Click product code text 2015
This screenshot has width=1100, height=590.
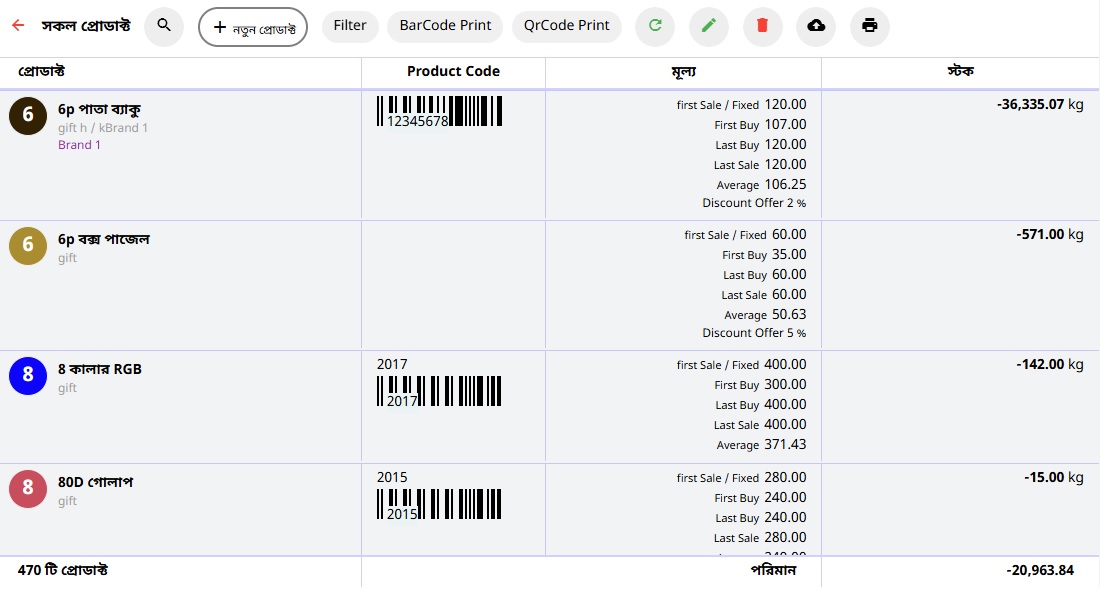(x=392, y=478)
